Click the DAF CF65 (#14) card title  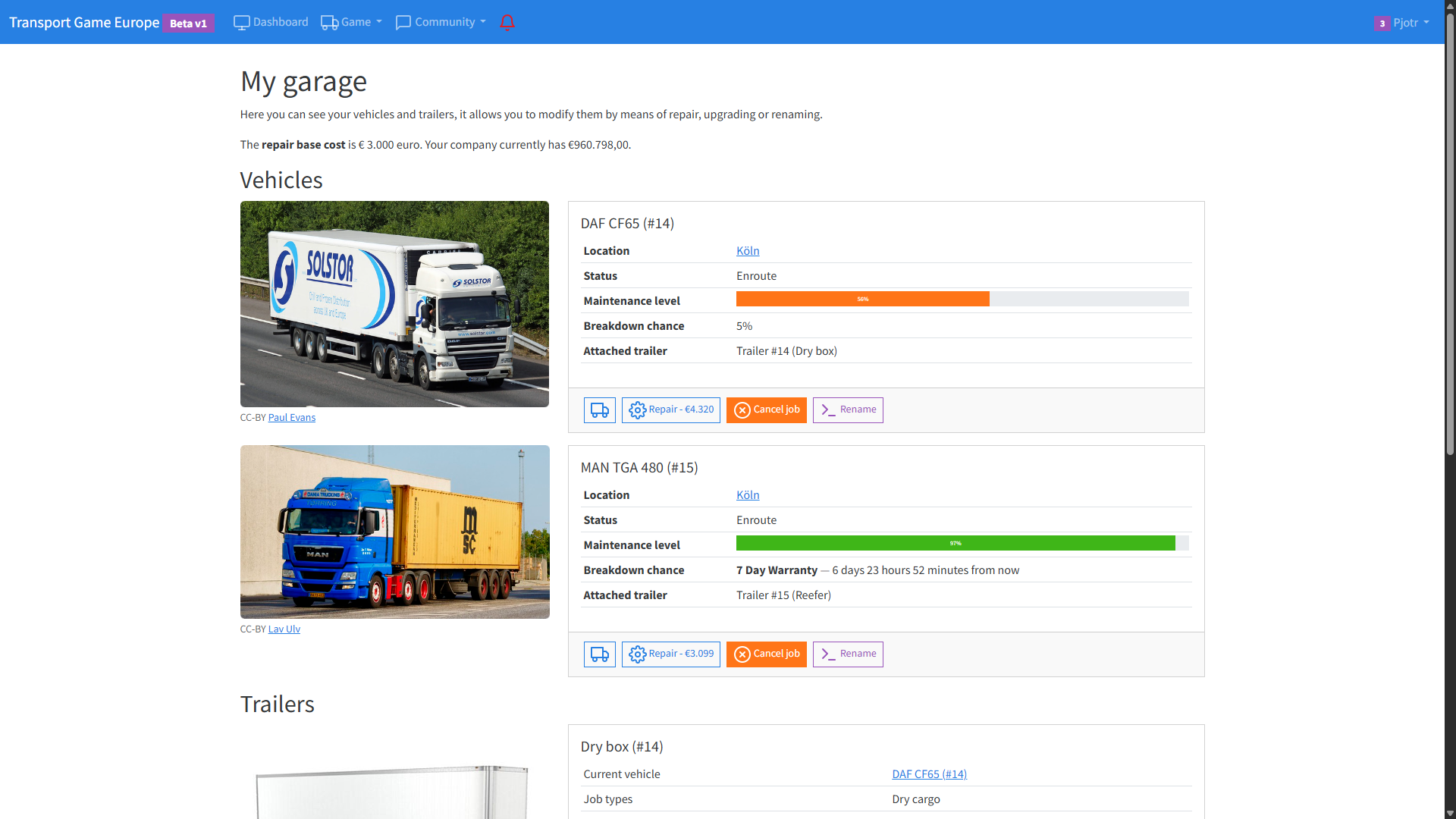click(627, 224)
